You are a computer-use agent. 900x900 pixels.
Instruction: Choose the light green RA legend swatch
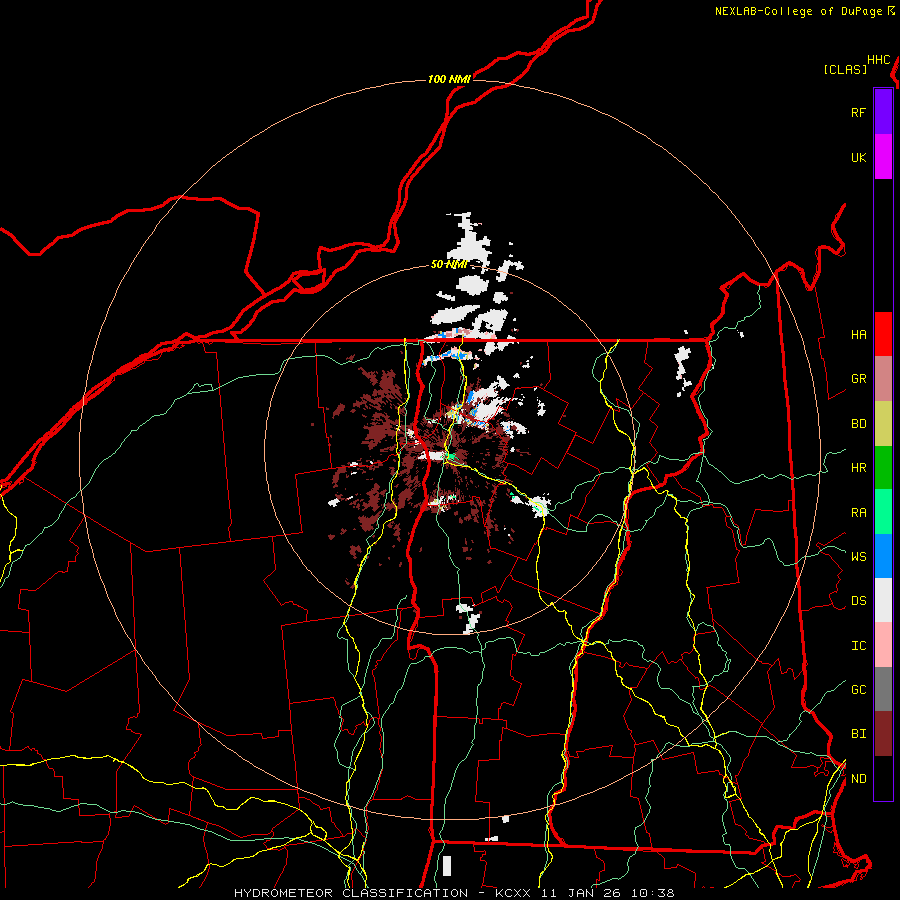(x=883, y=512)
